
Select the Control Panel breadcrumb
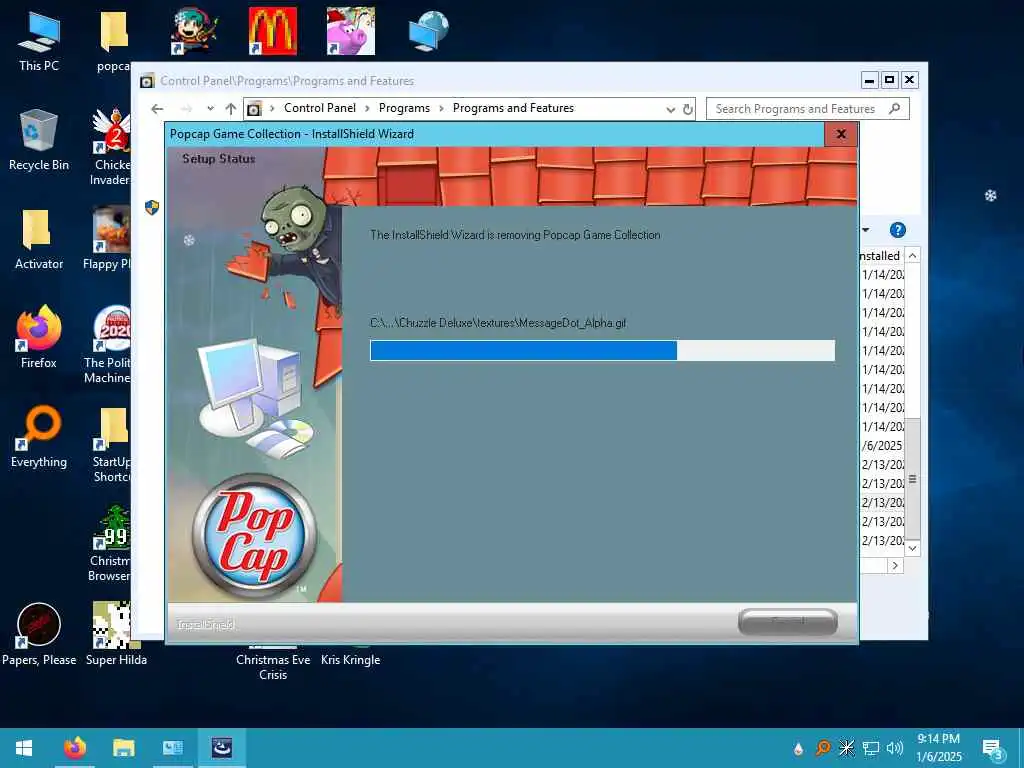[x=320, y=108]
